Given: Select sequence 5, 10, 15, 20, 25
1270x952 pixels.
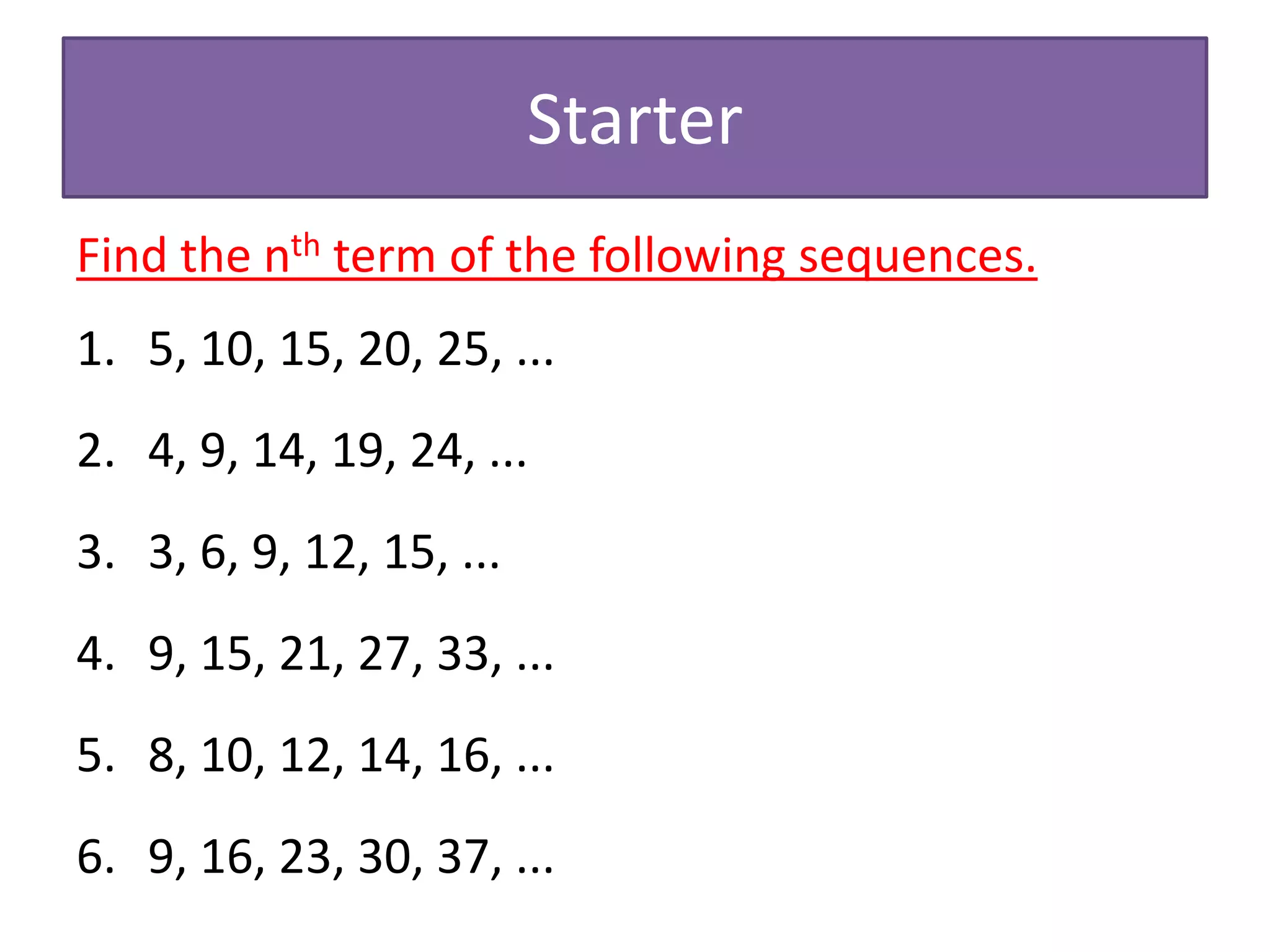Looking at the screenshot, I should 350,350.
